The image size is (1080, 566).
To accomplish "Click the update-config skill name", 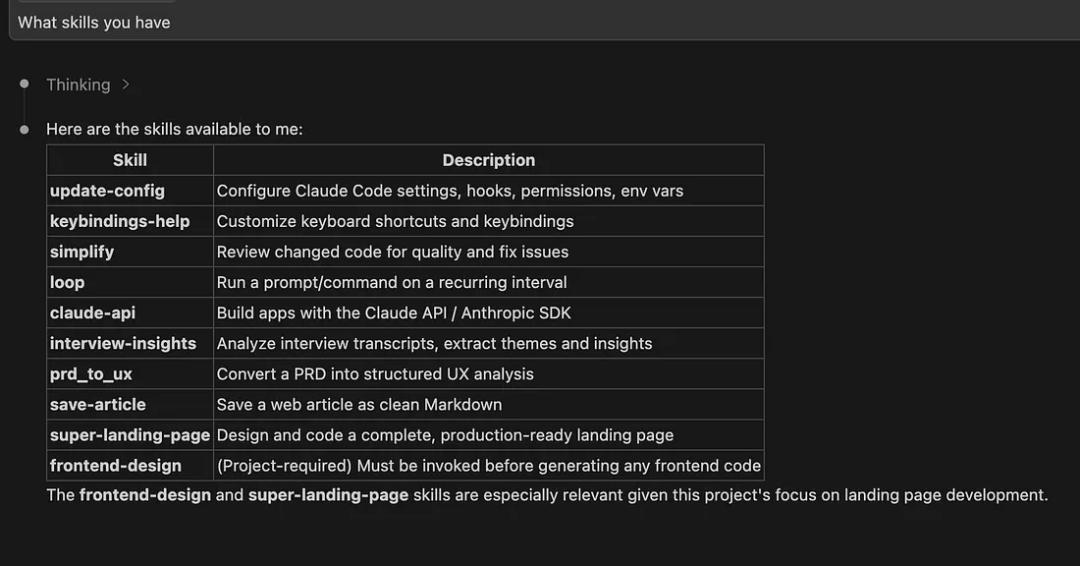I will tap(107, 191).
